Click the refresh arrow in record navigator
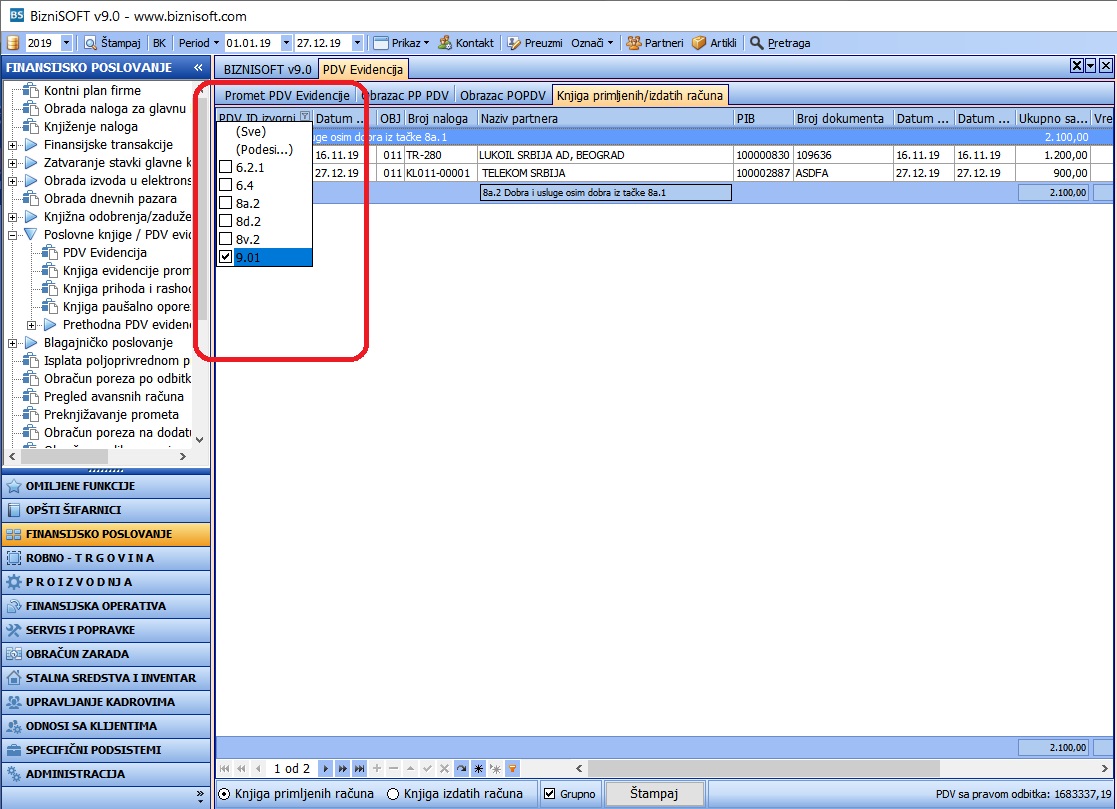Image resolution: width=1117 pixels, height=809 pixels. (462, 768)
